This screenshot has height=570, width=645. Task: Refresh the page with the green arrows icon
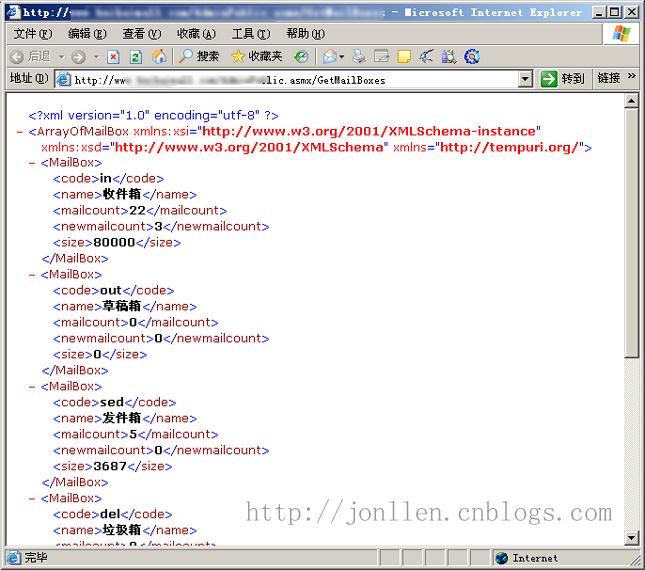point(136,57)
